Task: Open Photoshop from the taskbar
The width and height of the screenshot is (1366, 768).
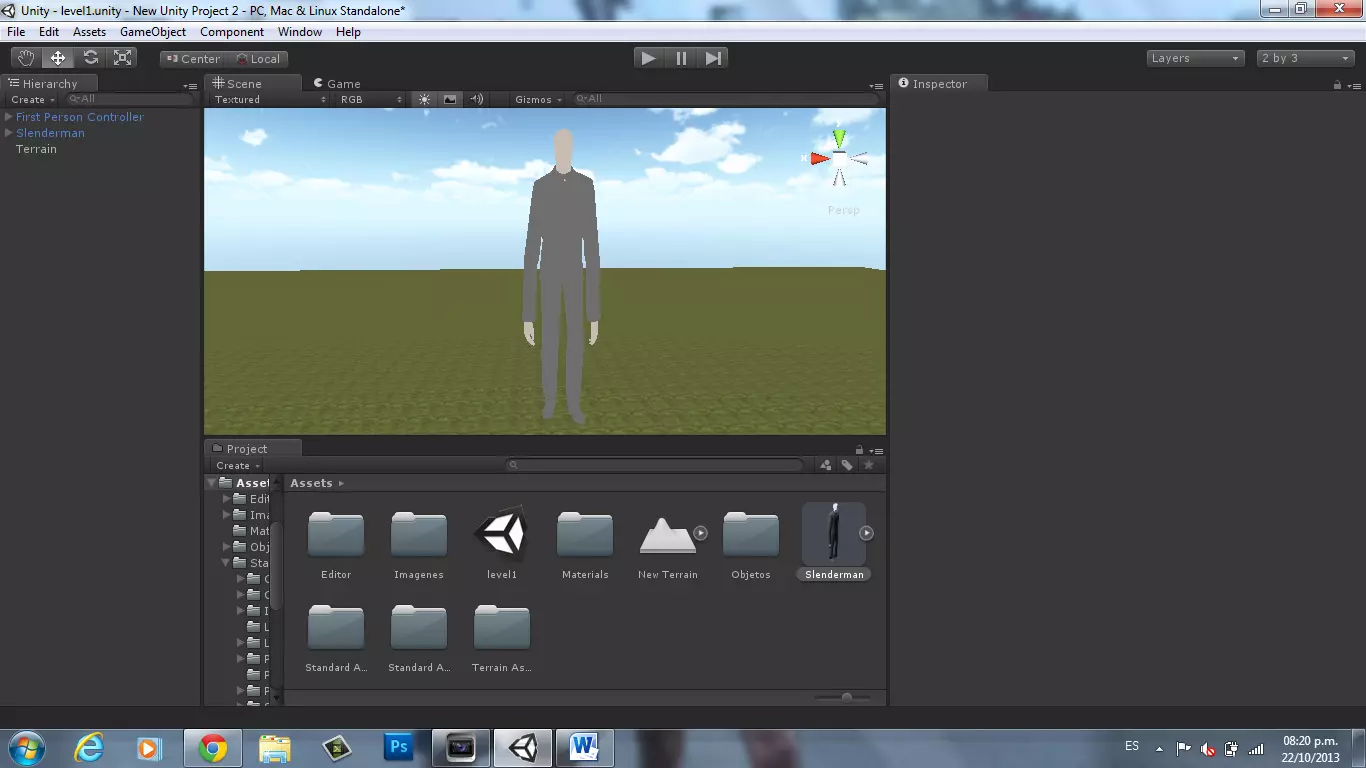Action: pyautogui.click(x=398, y=747)
